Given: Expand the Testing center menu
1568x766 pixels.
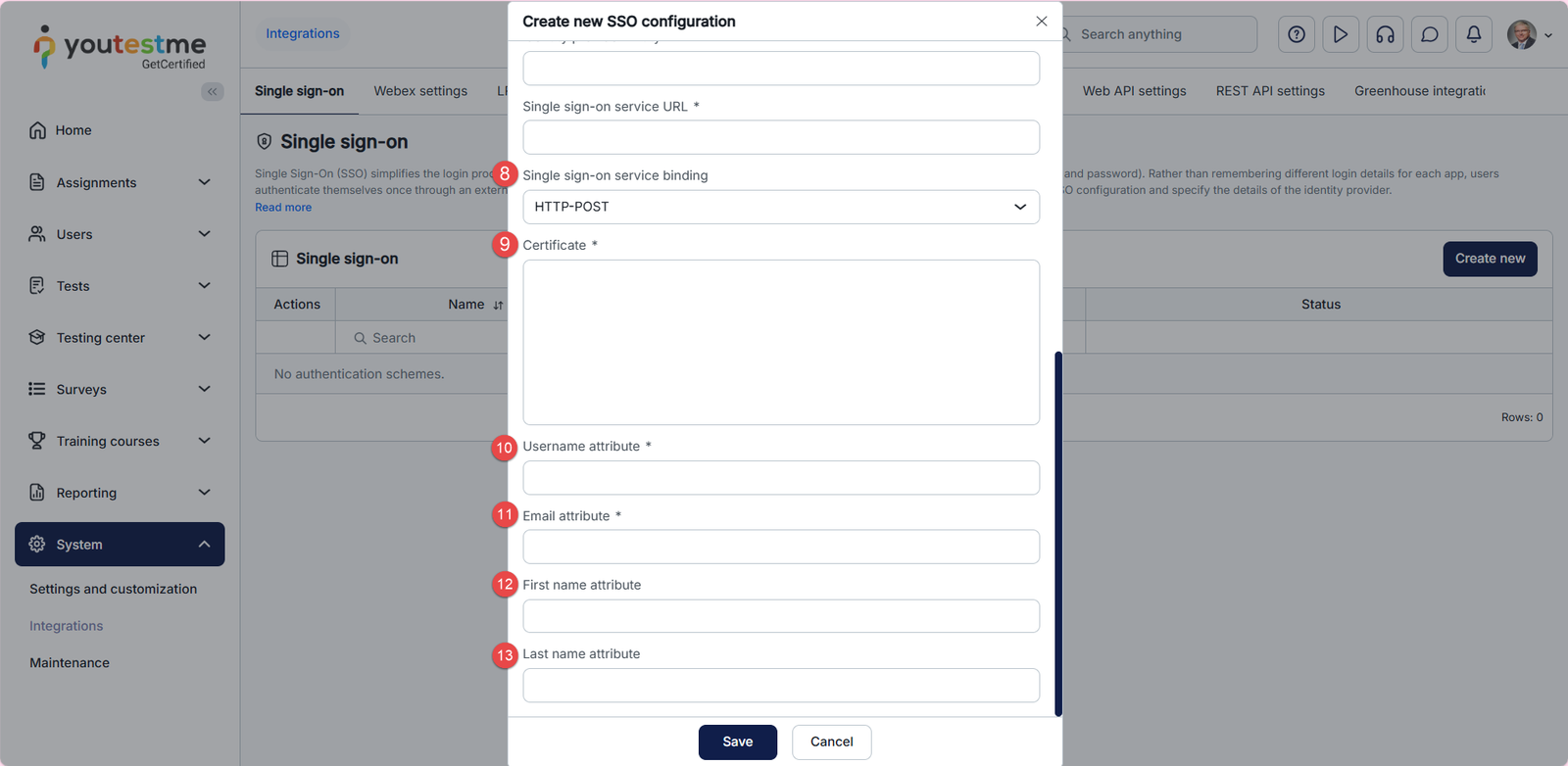Looking at the screenshot, I should (x=204, y=337).
